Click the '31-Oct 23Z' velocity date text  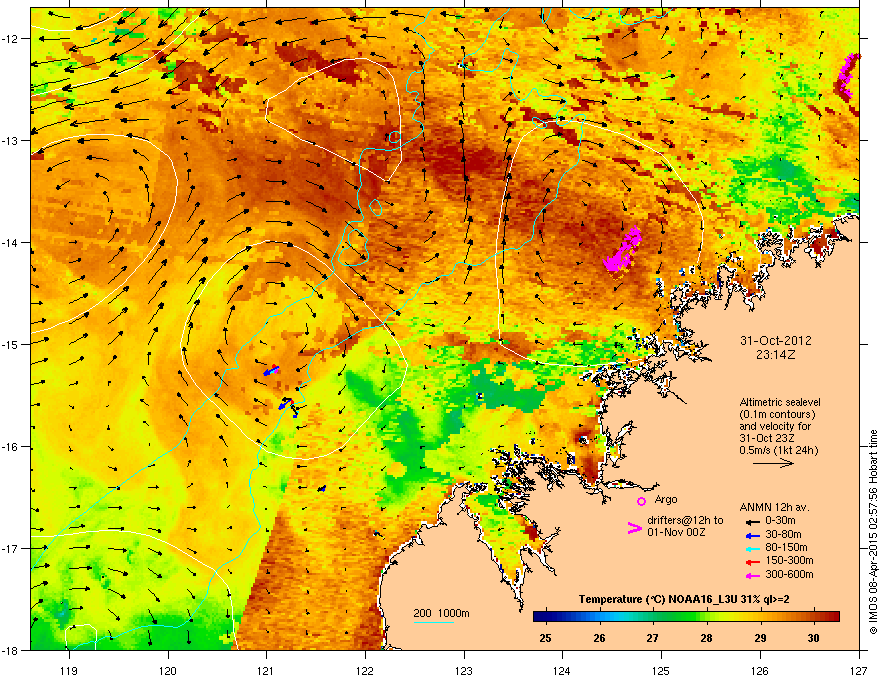[x=766, y=438]
